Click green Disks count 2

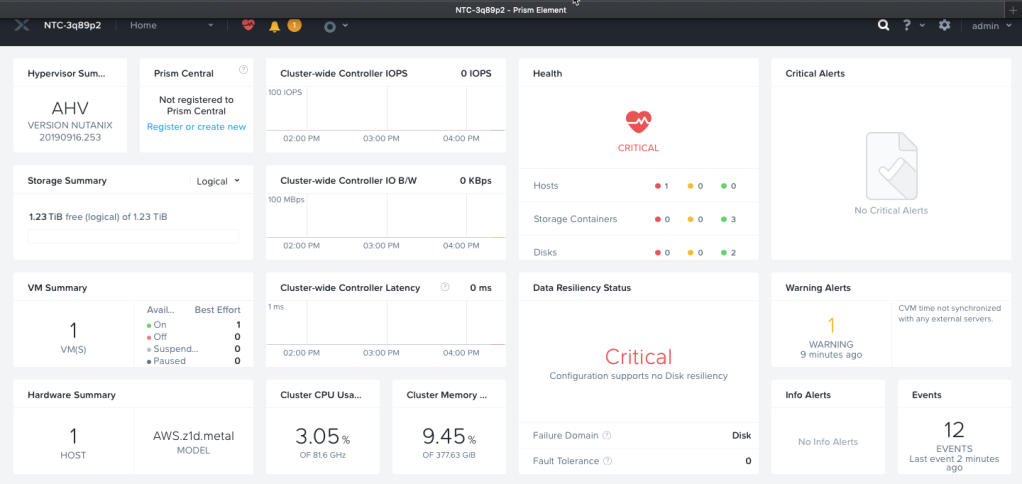pyautogui.click(x=729, y=252)
